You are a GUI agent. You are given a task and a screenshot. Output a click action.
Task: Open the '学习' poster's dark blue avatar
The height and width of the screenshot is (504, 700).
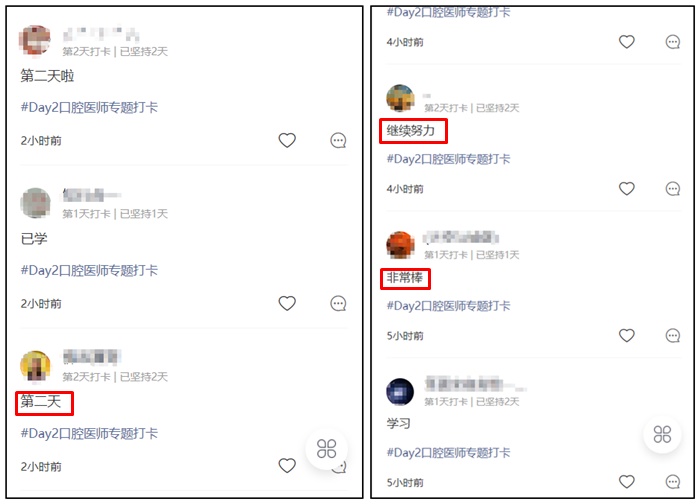click(x=400, y=392)
